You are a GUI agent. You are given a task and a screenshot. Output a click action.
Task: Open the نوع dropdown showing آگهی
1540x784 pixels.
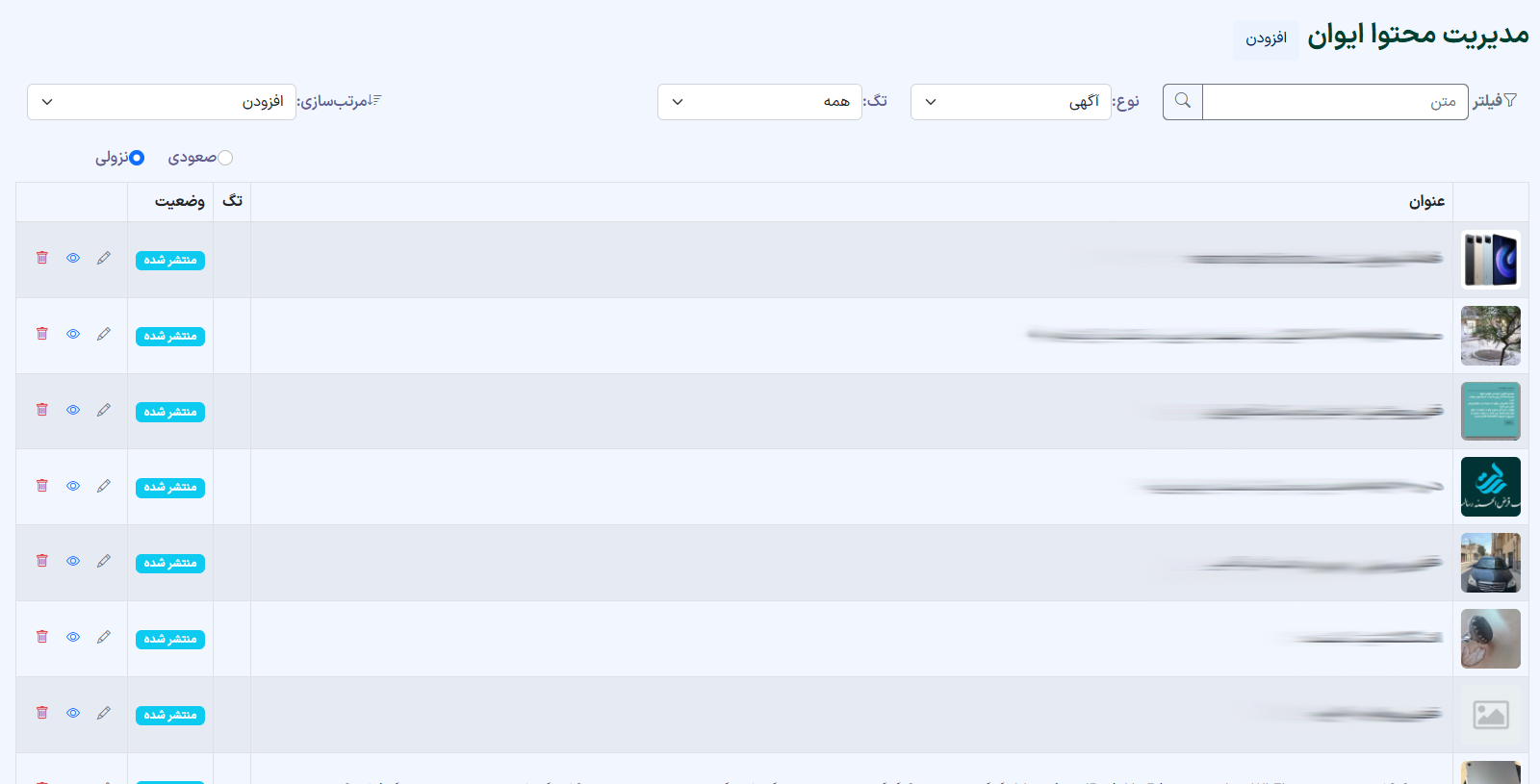(x=1011, y=101)
